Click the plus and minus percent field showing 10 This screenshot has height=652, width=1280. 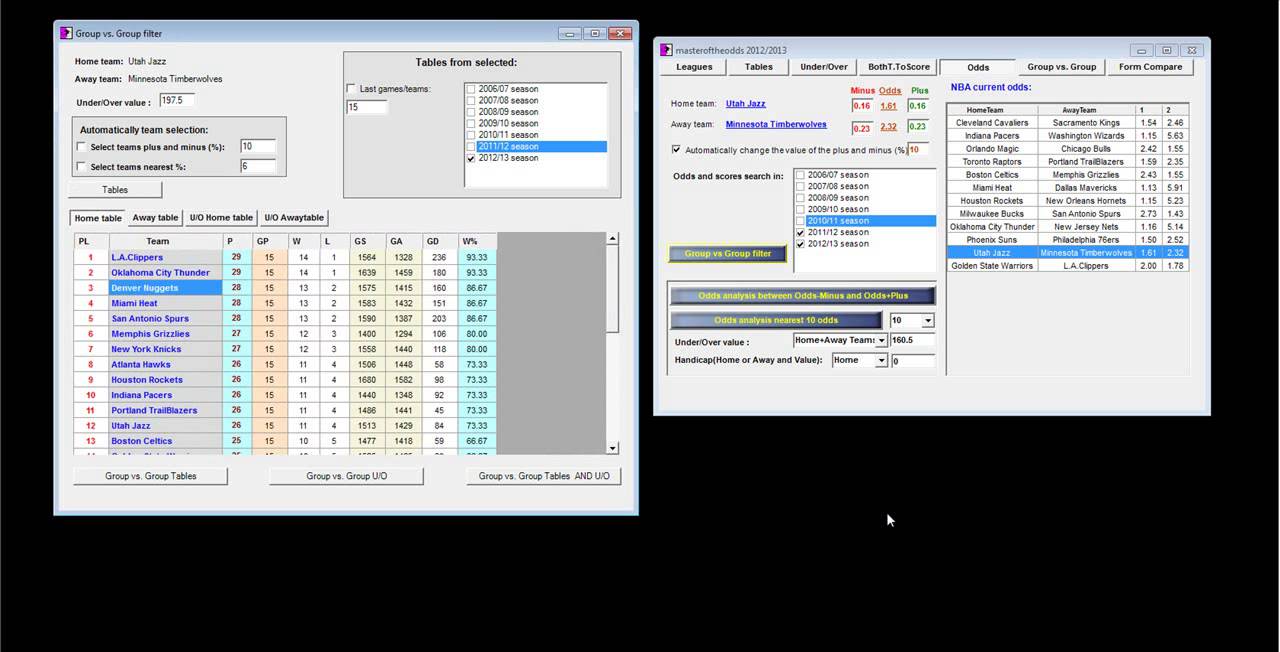[257, 147]
